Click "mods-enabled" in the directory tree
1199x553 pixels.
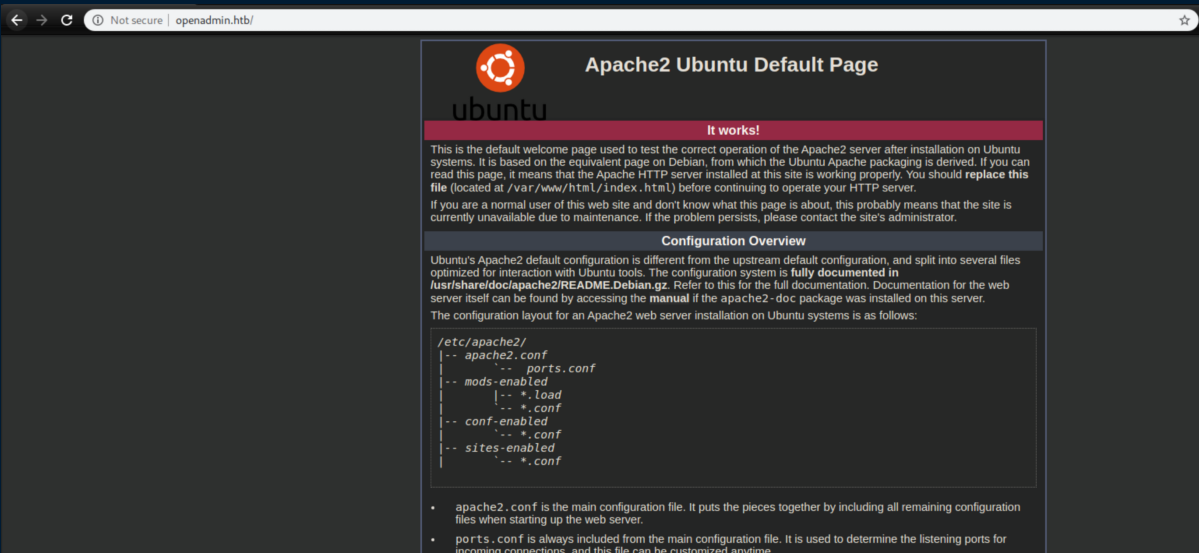coord(505,381)
